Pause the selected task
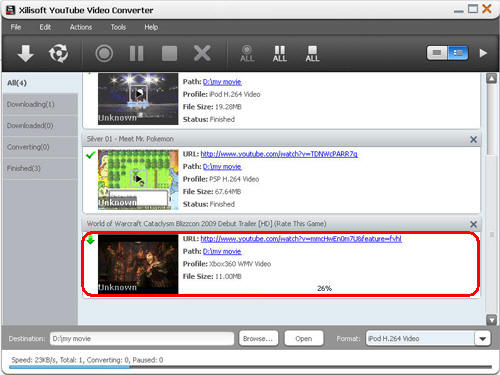This screenshot has height=375, width=500. [136, 53]
